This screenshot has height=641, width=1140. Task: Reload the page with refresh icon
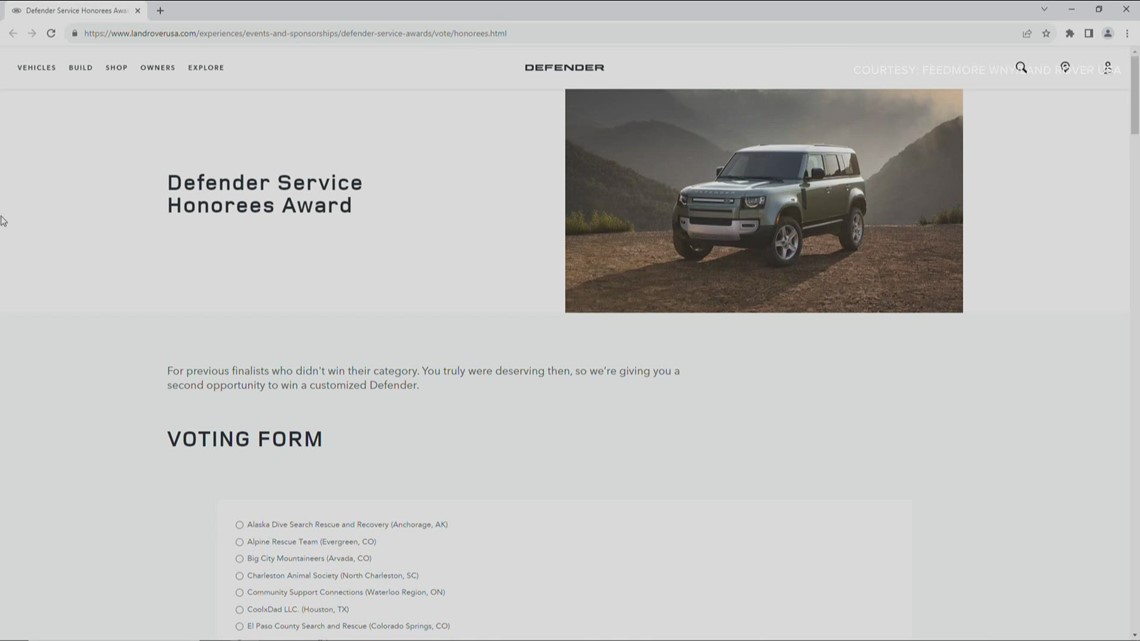pos(51,33)
